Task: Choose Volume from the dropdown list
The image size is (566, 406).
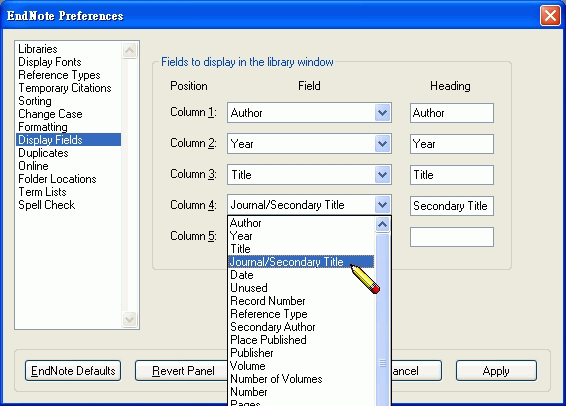Action: 302,366
